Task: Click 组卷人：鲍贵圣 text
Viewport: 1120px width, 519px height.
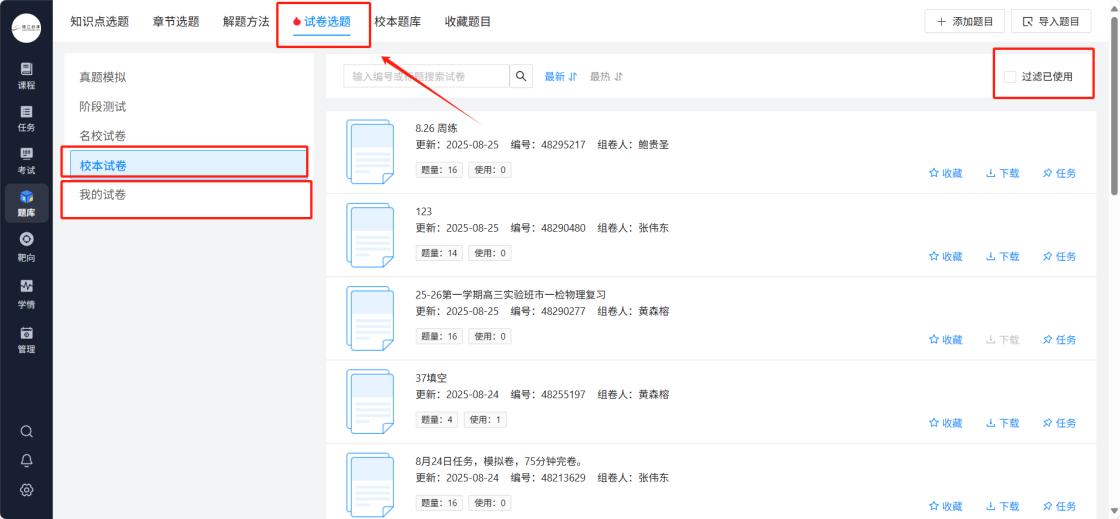Action: click(x=633, y=145)
